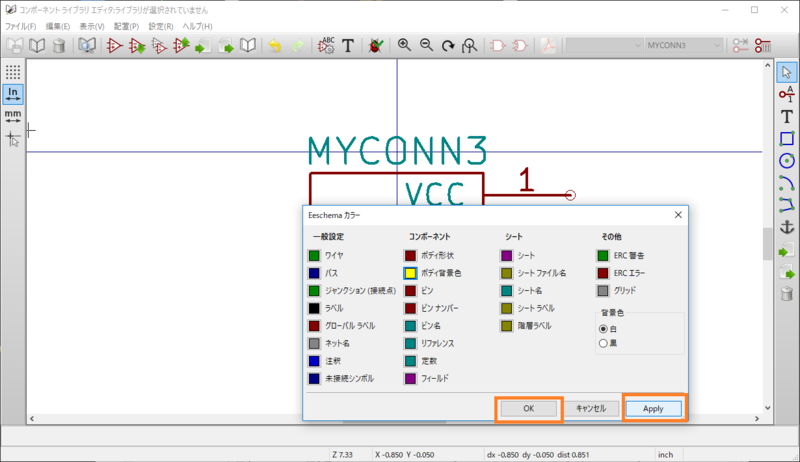This screenshot has width=800, height=462.
Task: Select the rectangle drawing tool
Action: [x=786, y=139]
